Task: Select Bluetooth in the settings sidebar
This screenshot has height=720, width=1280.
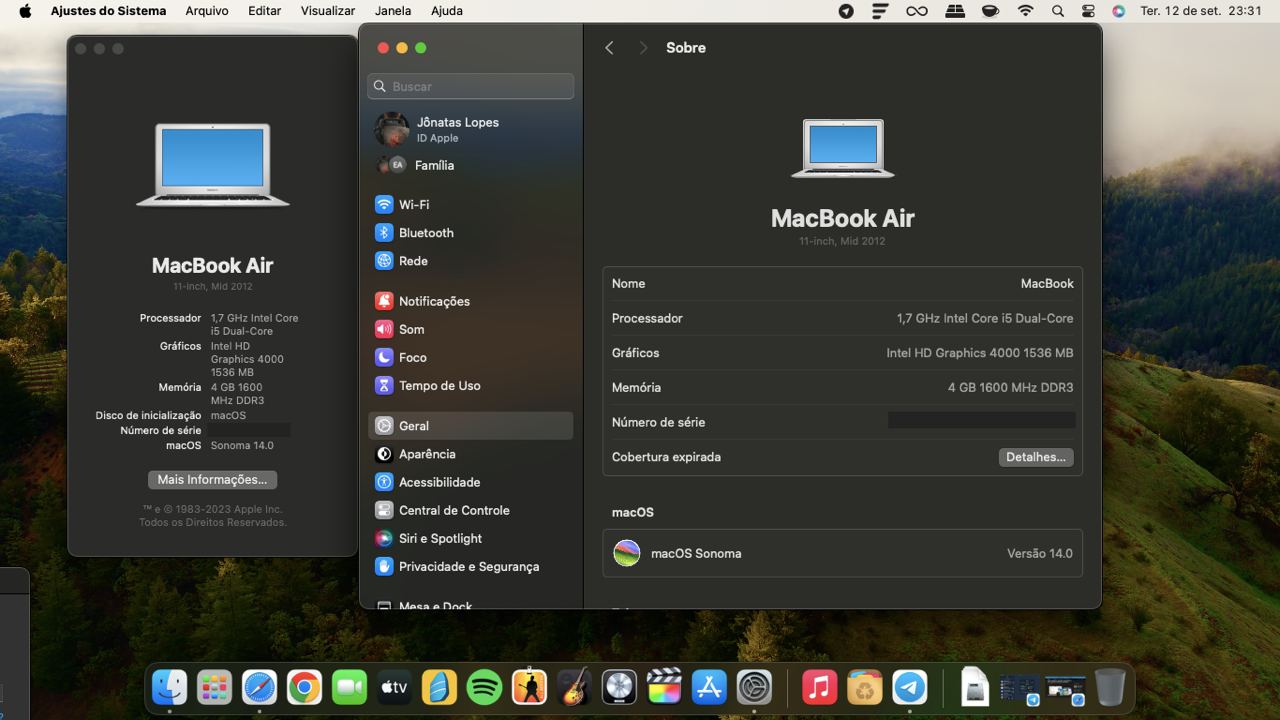Action: pos(425,233)
